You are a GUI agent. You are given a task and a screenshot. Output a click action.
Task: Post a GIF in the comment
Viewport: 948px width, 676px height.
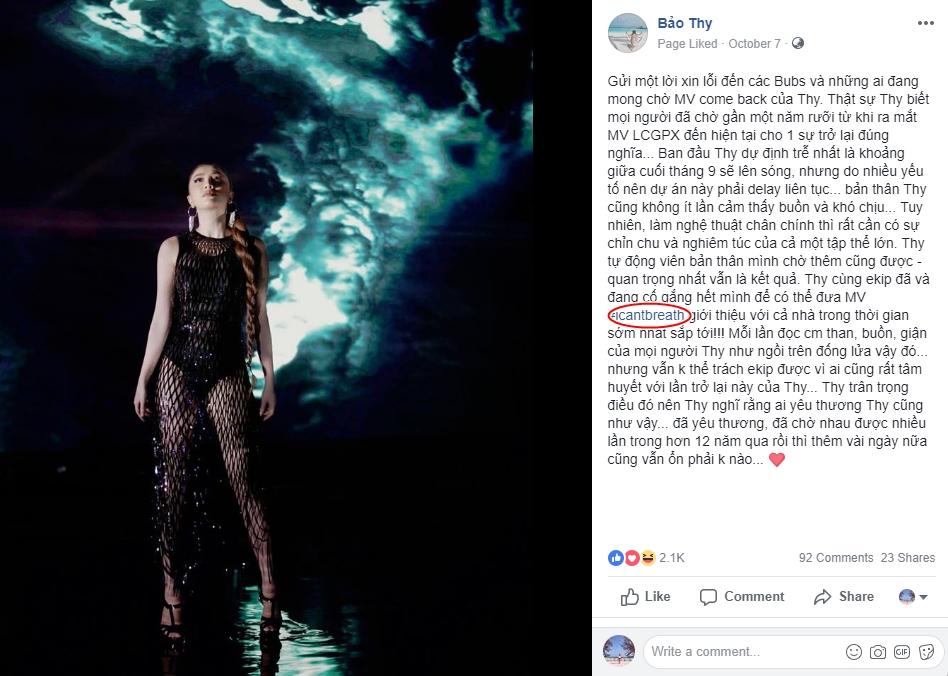902,652
